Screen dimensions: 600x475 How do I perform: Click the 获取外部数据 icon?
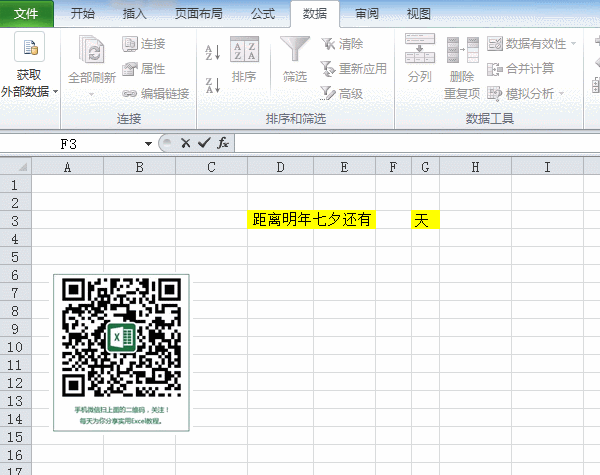(29, 47)
